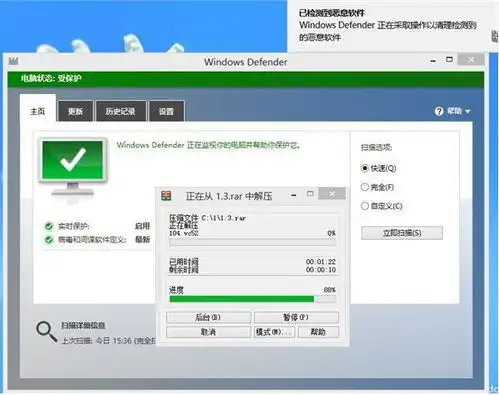This screenshot has height=395, width=499.
Task: Click the green check next to 实时保护
Action: (x=49, y=226)
